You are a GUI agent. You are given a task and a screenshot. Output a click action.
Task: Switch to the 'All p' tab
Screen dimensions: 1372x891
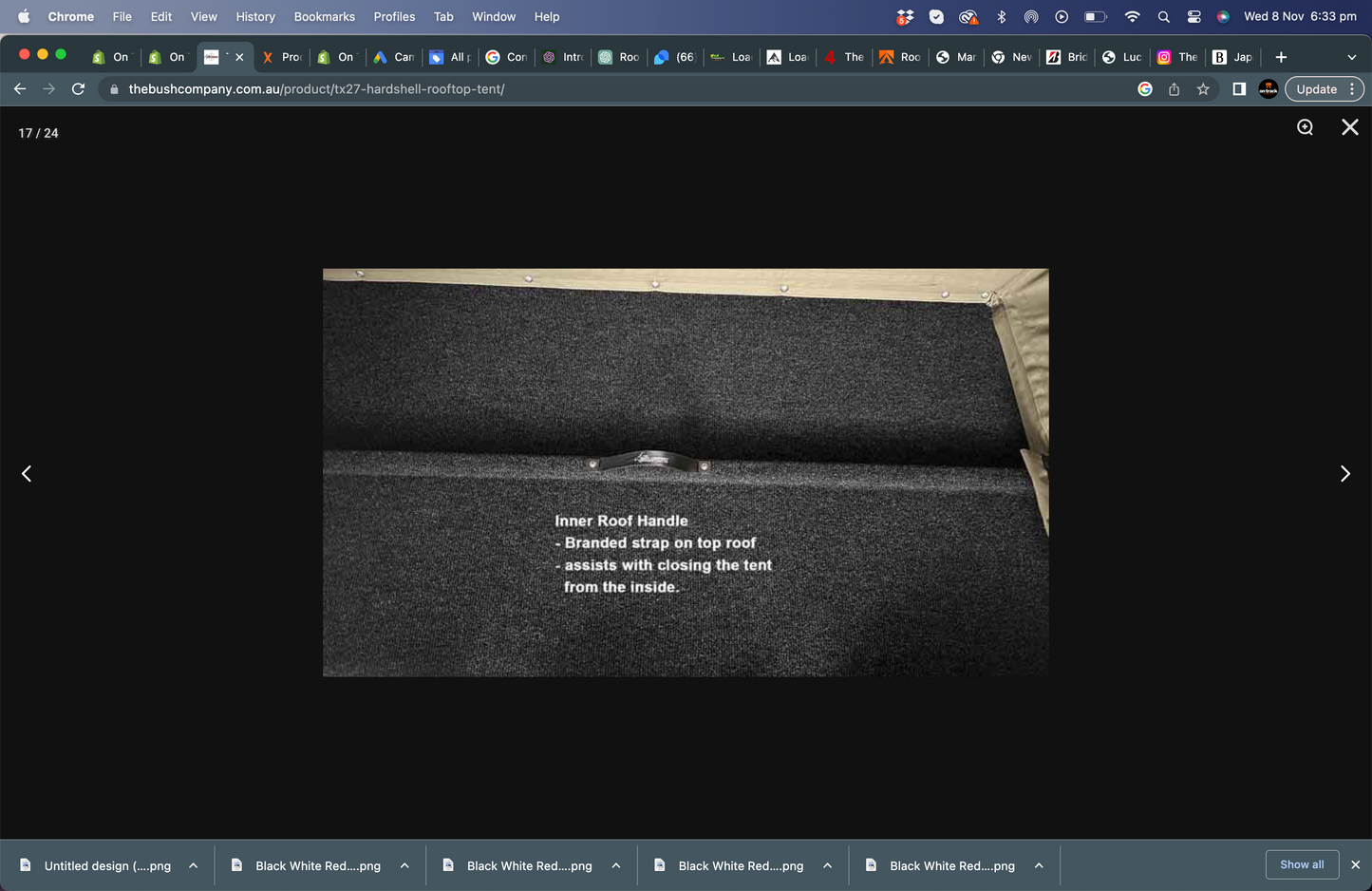pos(449,57)
